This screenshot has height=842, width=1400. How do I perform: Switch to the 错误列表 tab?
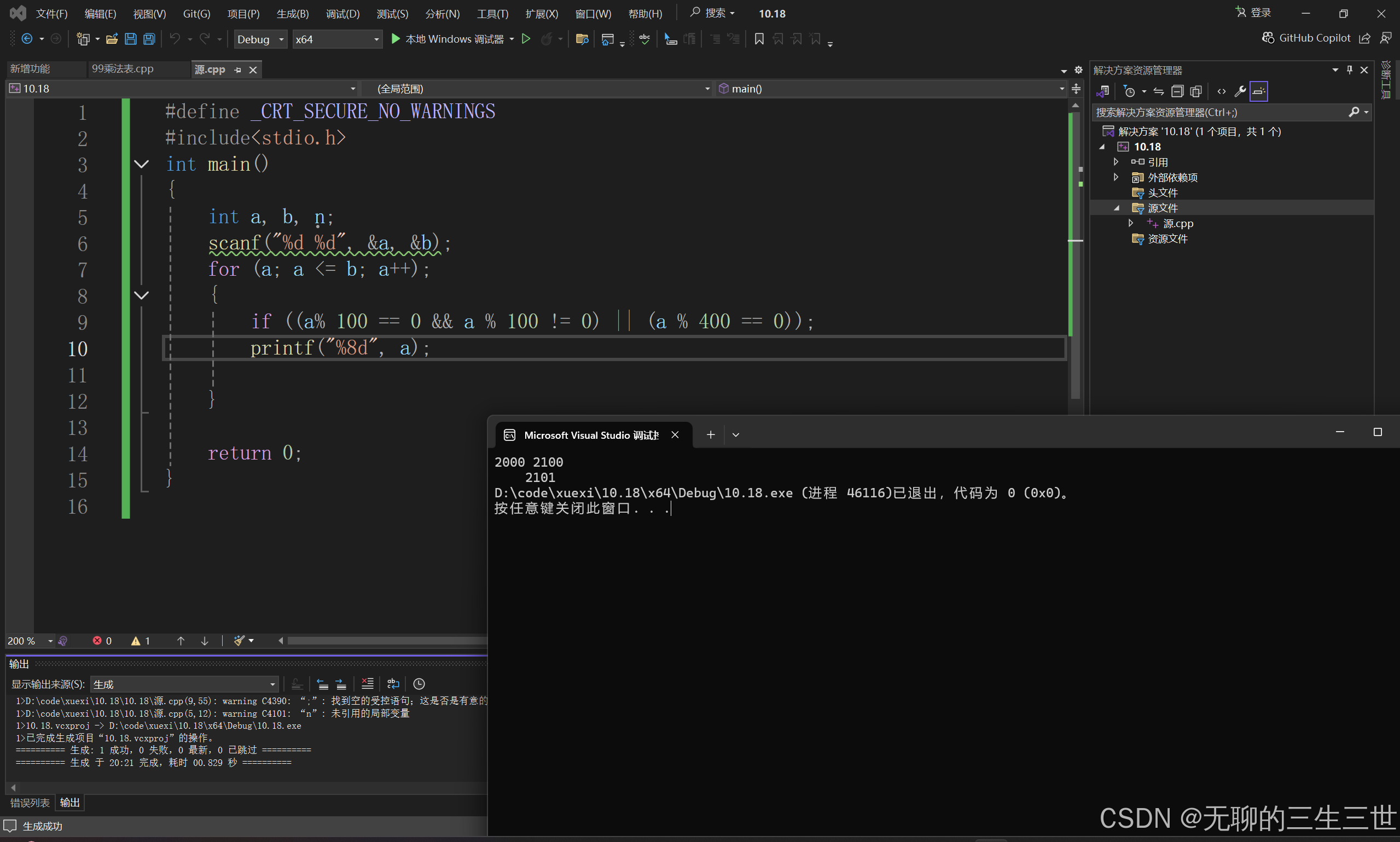pyautogui.click(x=30, y=802)
